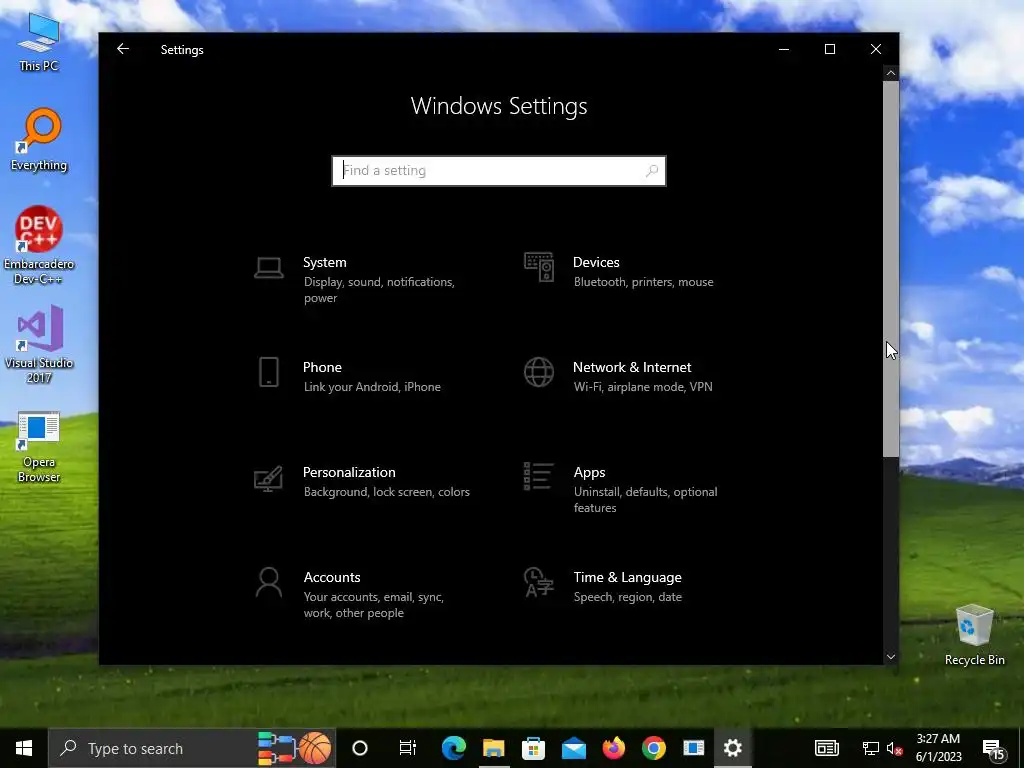Open the System settings laptop icon

click(268, 268)
